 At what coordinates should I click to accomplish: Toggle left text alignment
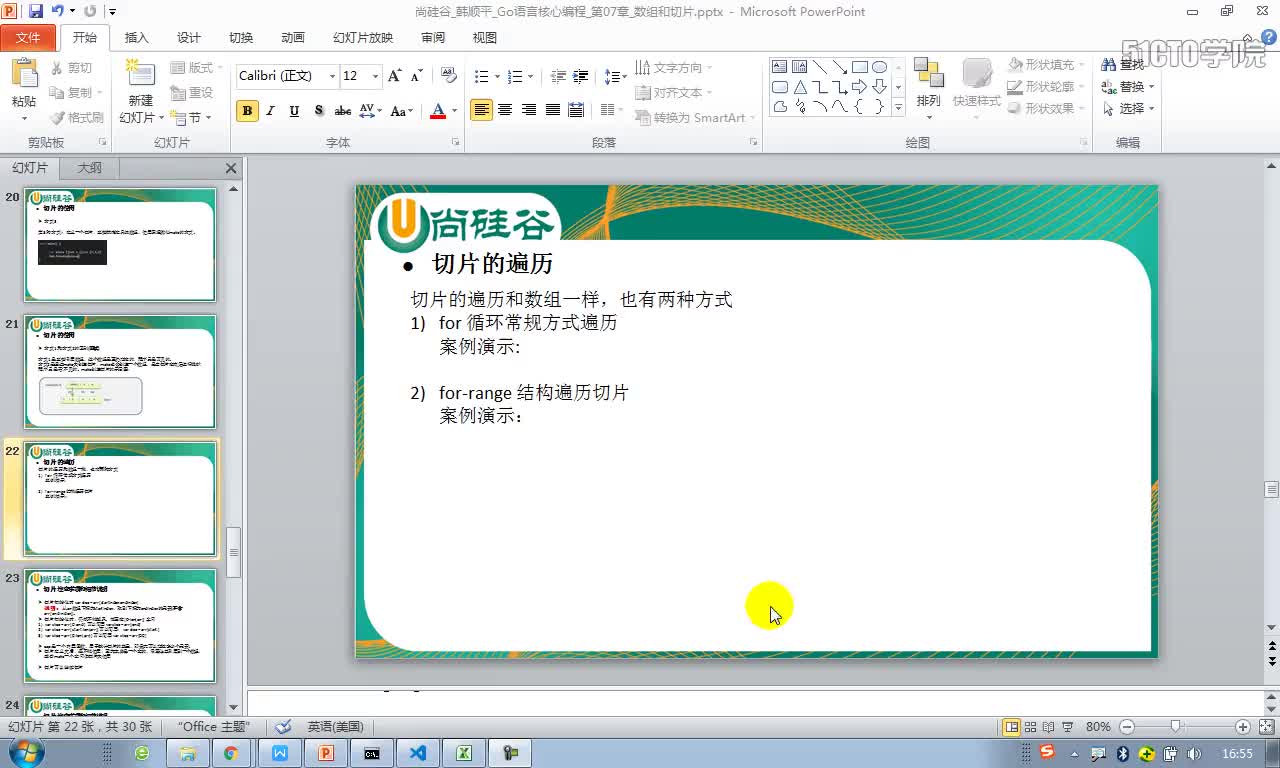(482, 110)
